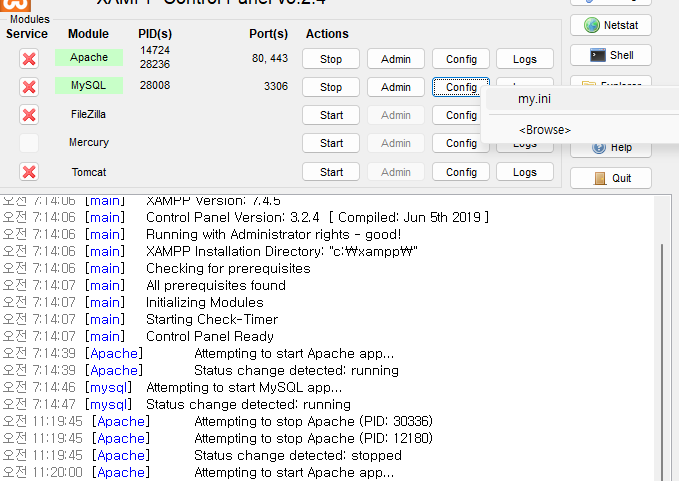Click log line "Control Panel Ready"
The width and height of the screenshot is (679, 481).
click(210, 336)
